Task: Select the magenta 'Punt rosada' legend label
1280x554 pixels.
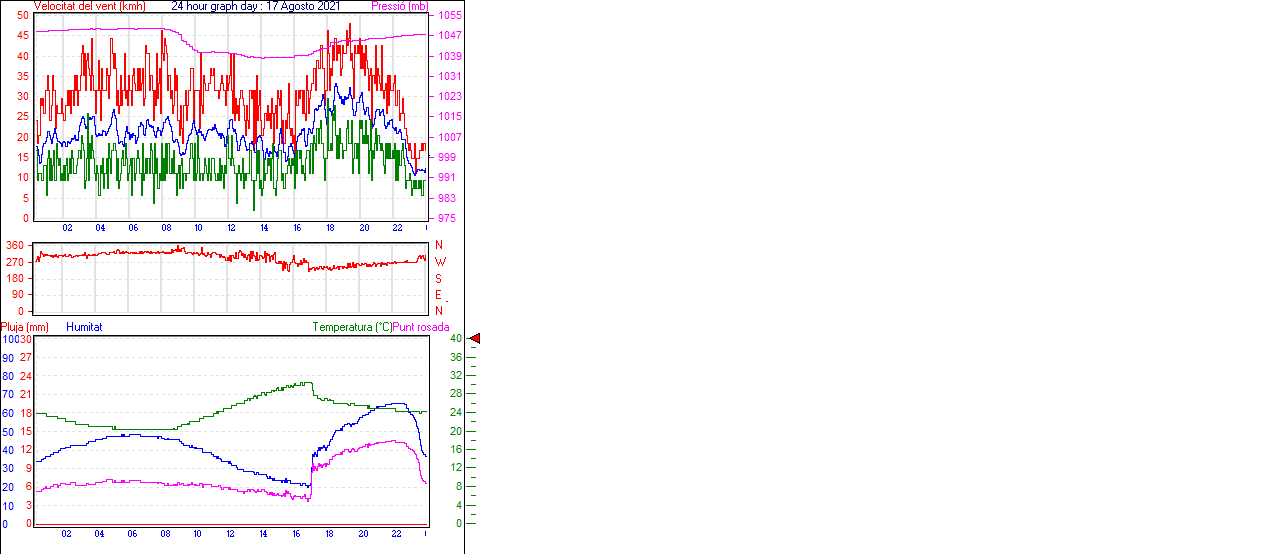Action: [421, 327]
